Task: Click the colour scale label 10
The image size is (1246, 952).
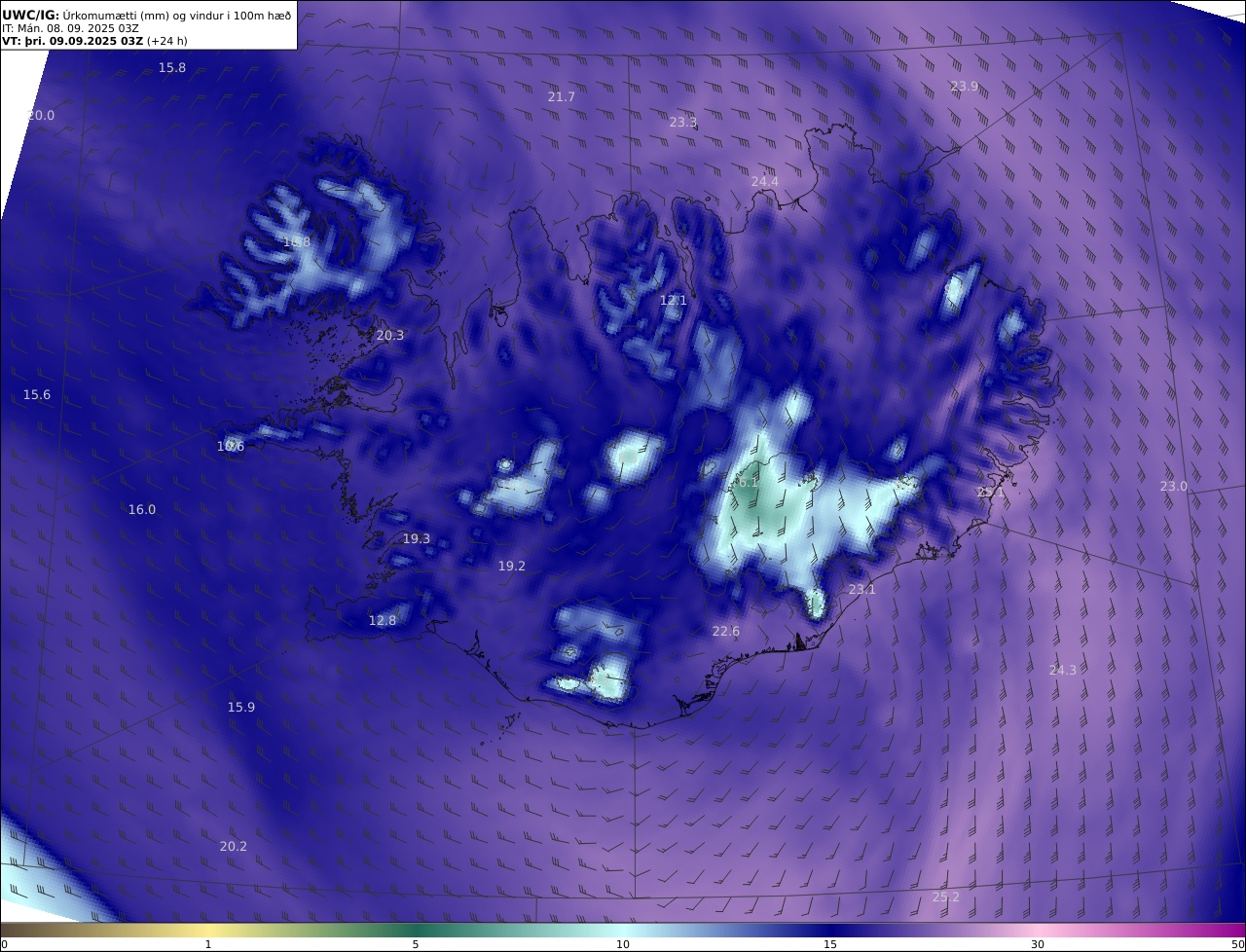Action: tap(623, 945)
